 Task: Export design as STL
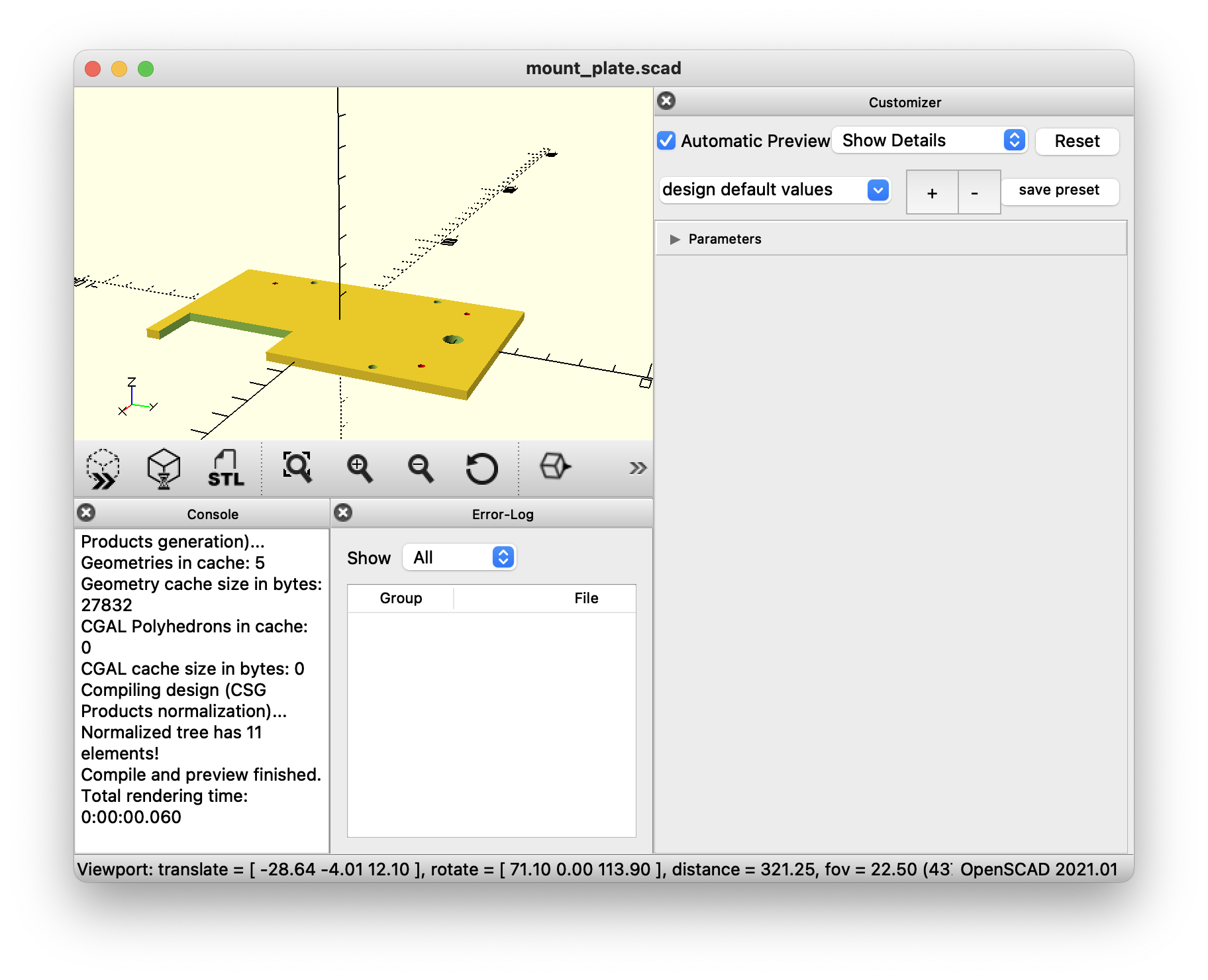pos(226,469)
